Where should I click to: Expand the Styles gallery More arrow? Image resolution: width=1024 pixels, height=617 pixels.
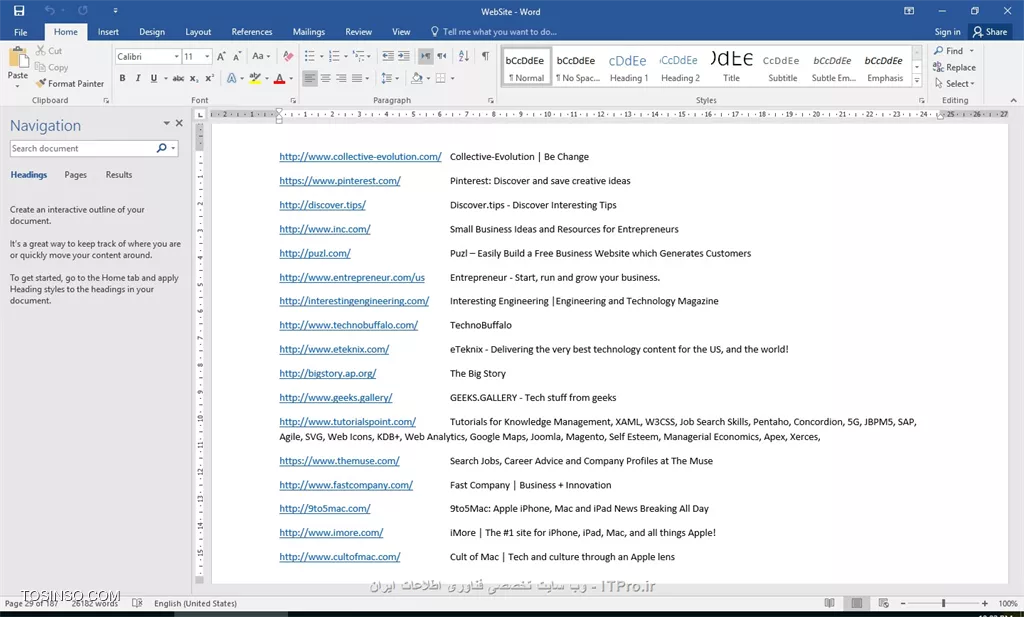[x=917, y=81]
